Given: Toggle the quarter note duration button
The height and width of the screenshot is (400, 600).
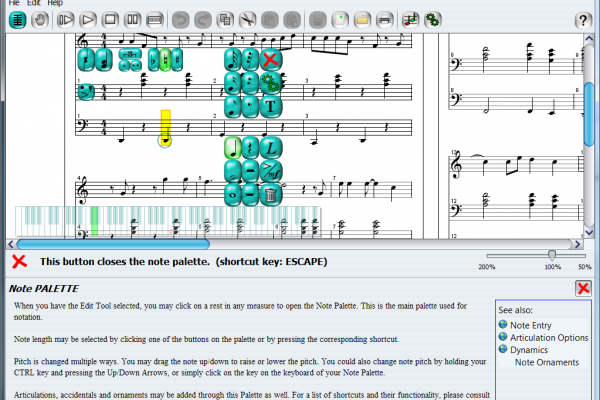Looking at the screenshot, I should pyautogui.click(x=232, y=149).
